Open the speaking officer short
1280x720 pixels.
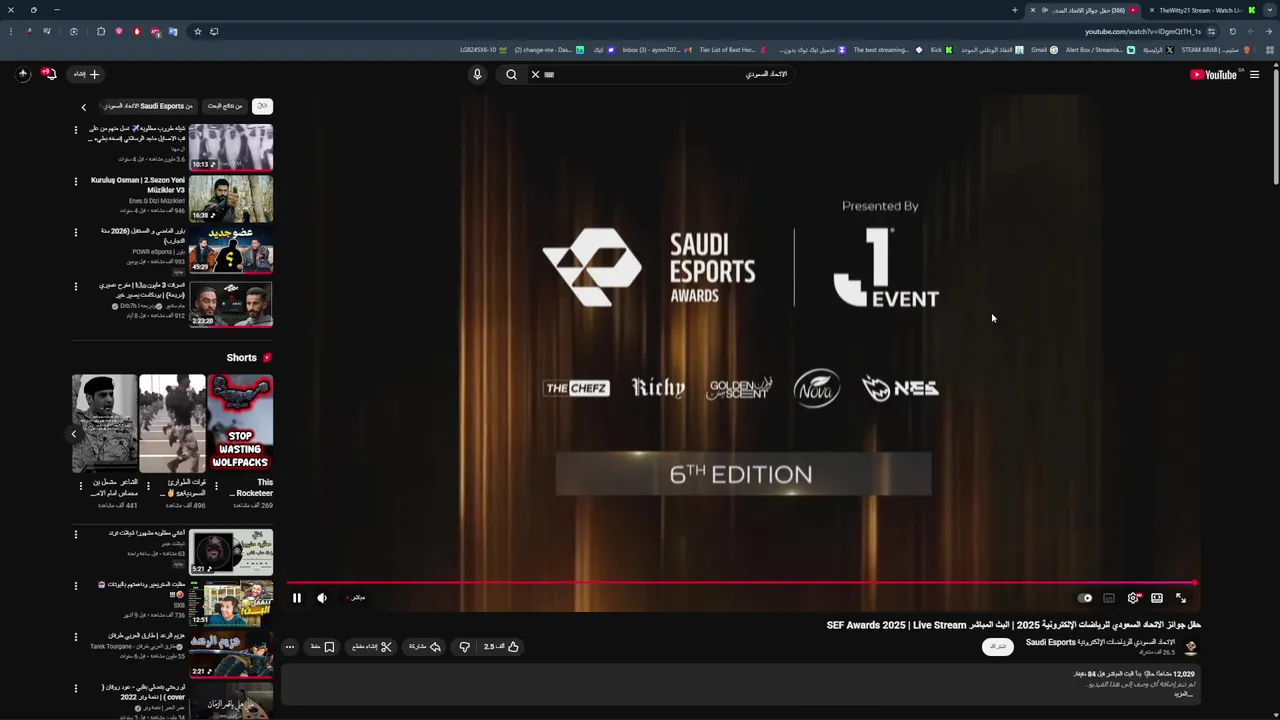coord(104,423)
